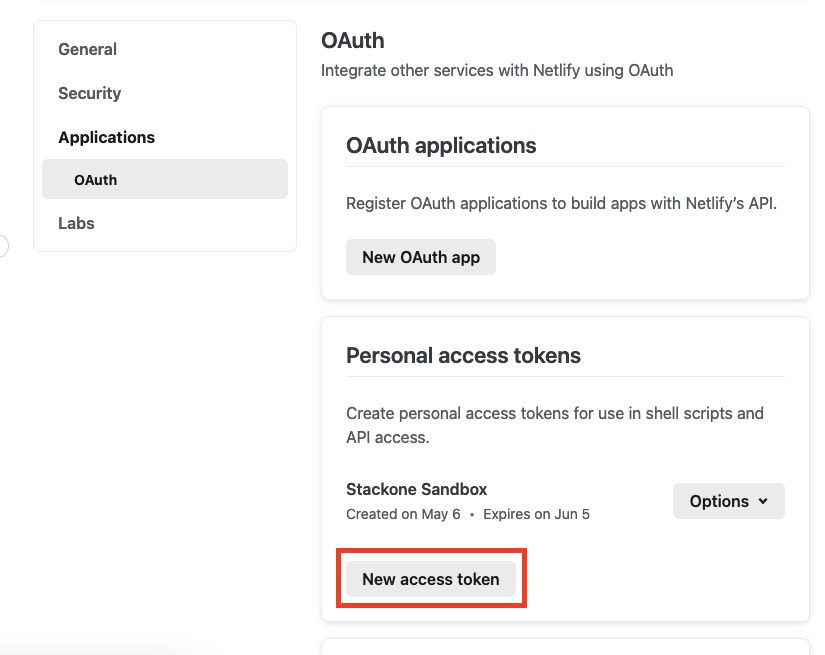Click the New OAuth app button

(x=420, y=257)
